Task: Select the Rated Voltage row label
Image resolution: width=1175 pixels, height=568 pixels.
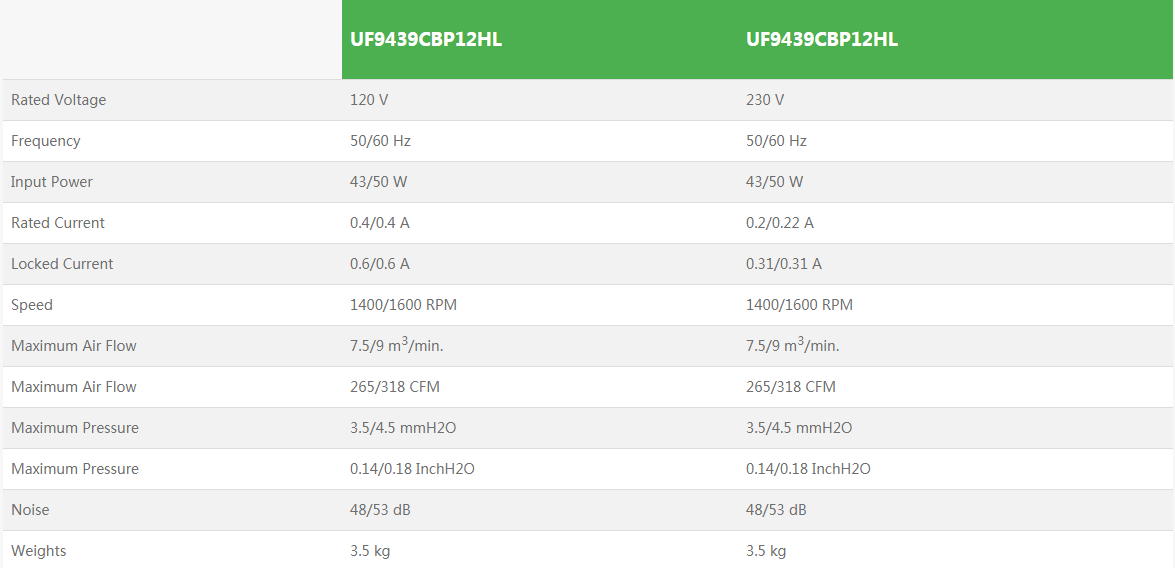Action: tap(58, 100)
